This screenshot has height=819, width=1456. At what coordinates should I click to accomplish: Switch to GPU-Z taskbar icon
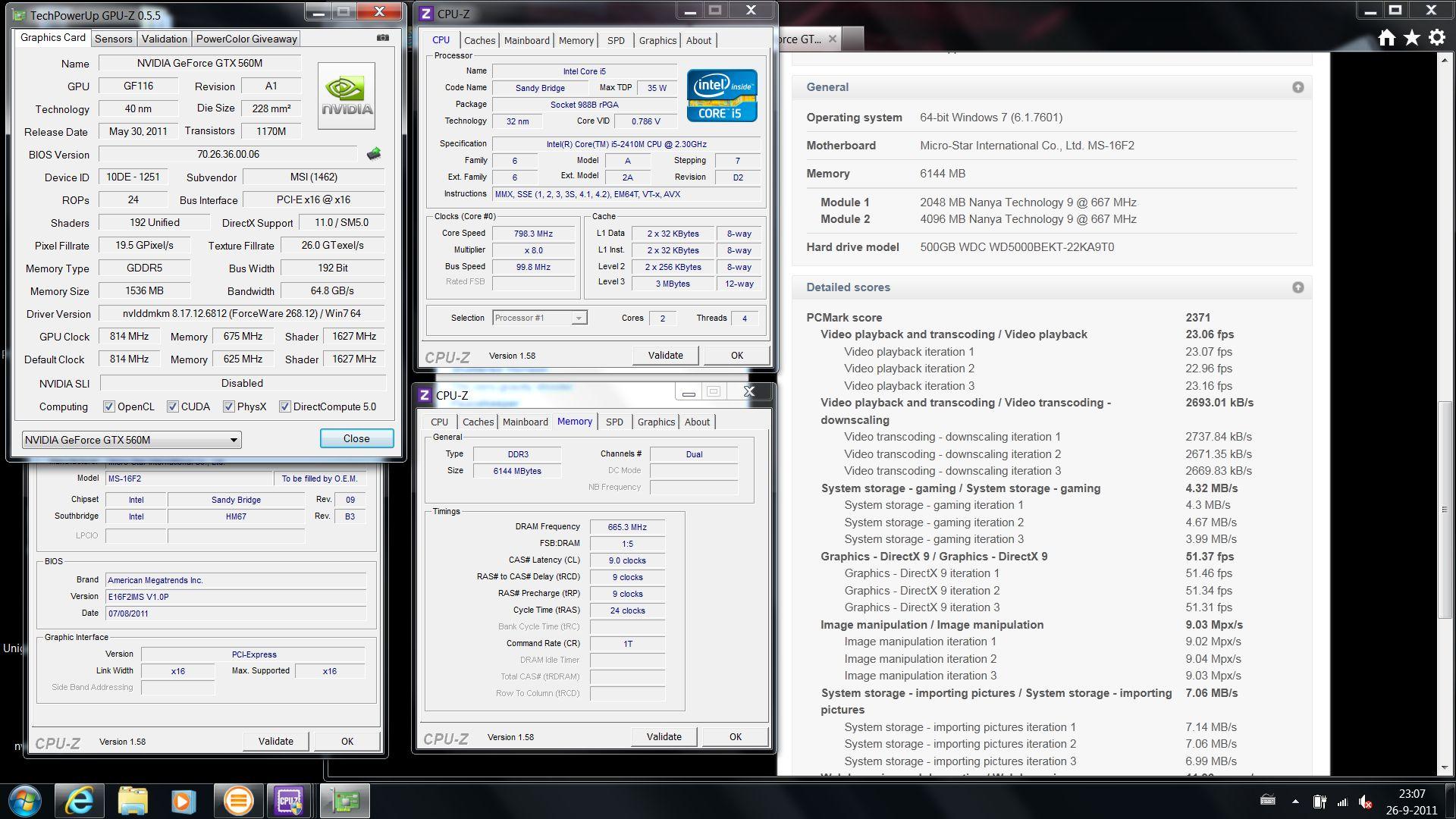click(344, 801)
